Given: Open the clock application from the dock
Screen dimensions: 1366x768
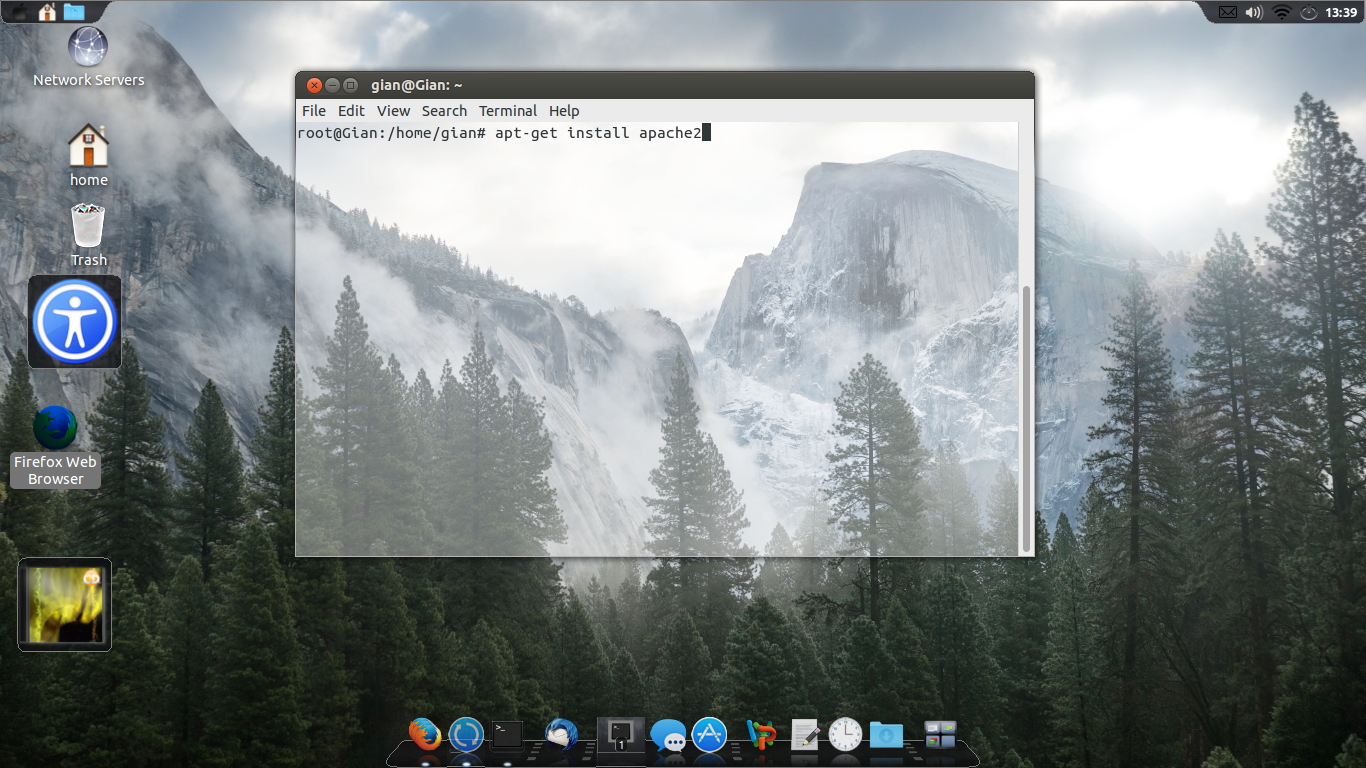Looking at the screenshot, I should (x=843, y=735).
